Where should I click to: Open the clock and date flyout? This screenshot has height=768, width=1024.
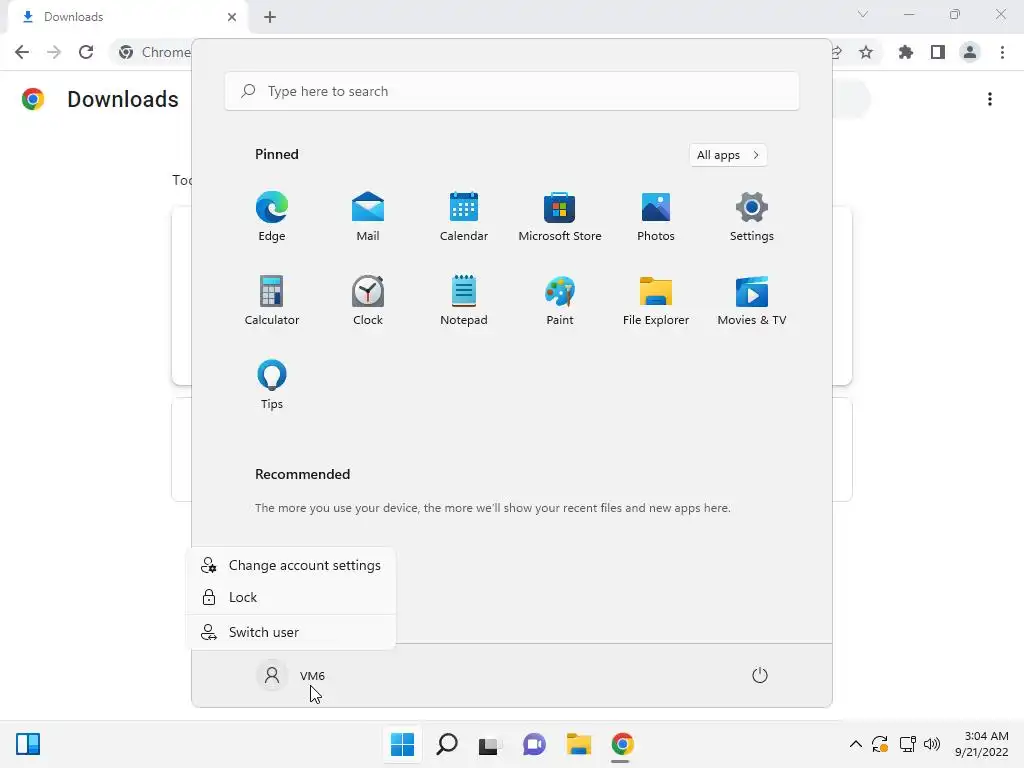coord(982,744)
